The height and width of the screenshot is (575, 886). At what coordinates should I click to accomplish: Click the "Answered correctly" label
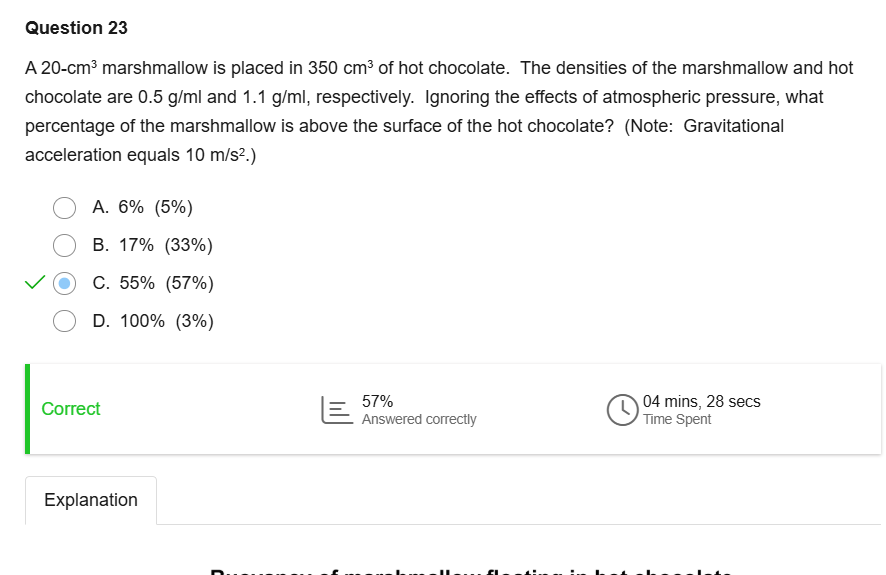419,420
